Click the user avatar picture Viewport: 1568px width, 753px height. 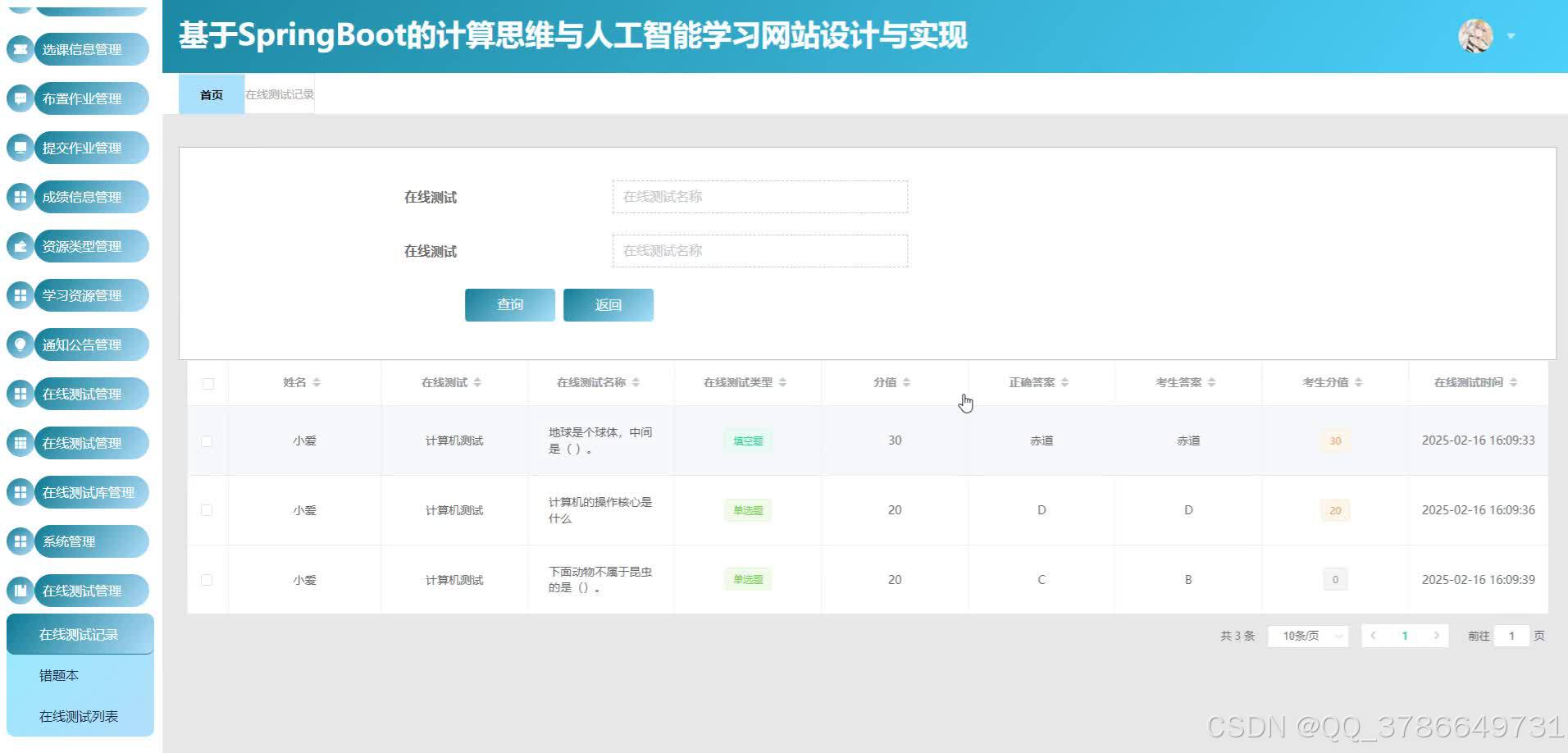(1475, 36)
